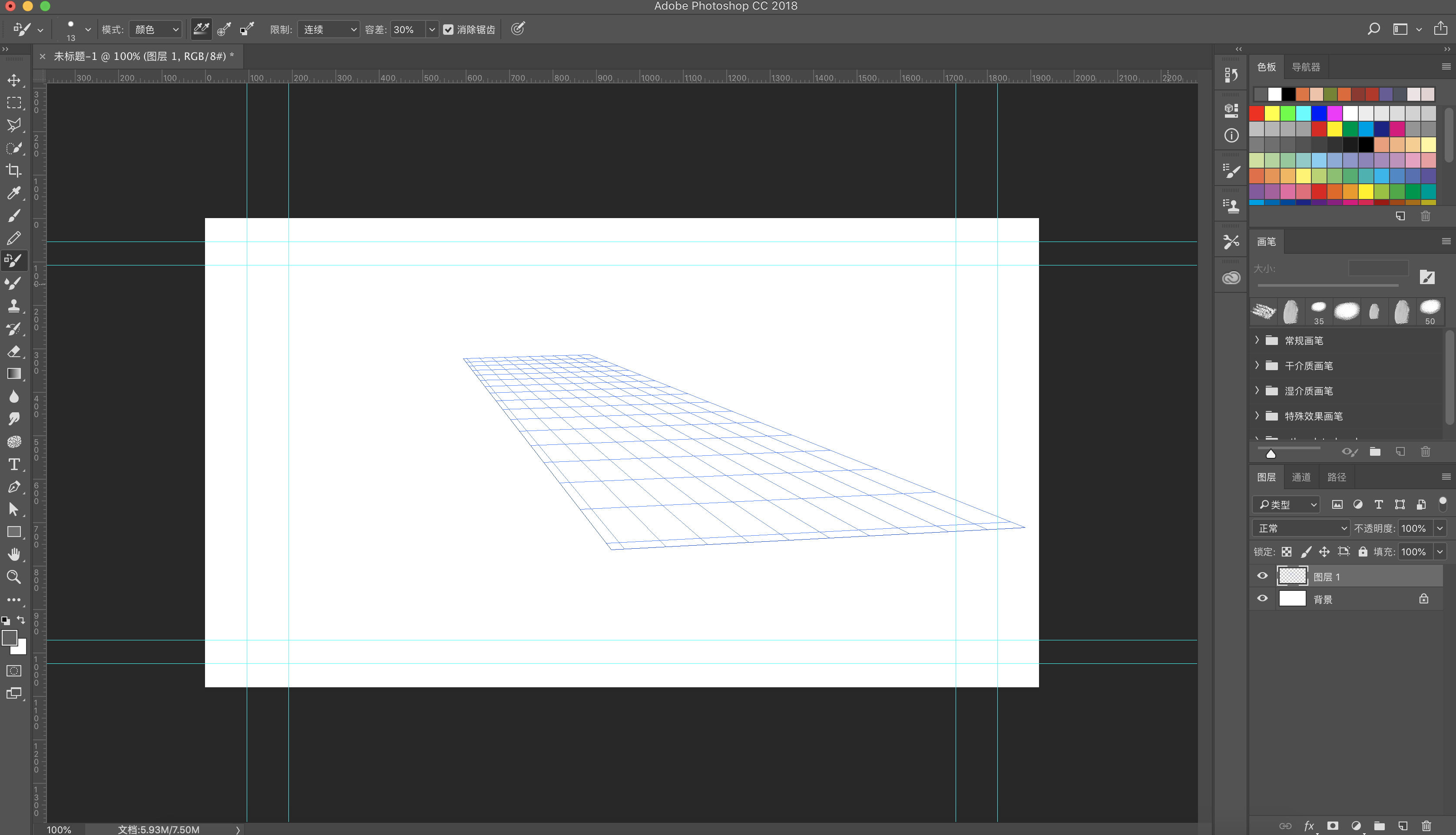Select the Eraser tool

tap(14, 351)
